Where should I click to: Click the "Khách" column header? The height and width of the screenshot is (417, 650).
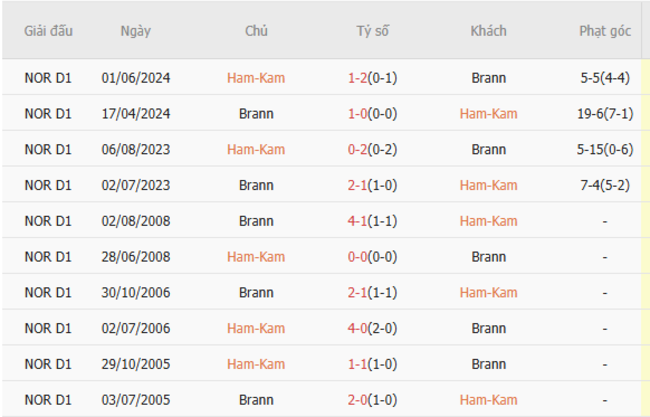pyautogui.click(x=488, y=31)
